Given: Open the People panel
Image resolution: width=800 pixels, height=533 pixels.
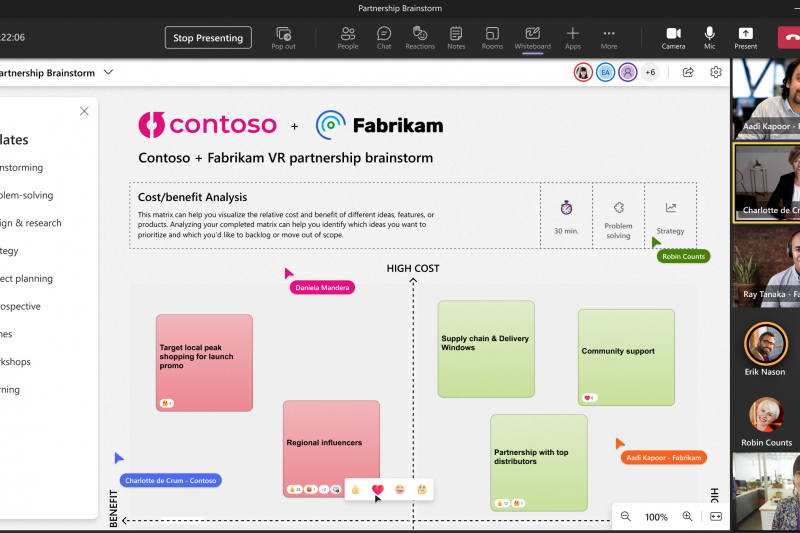Looking at the screenshot, I should (348, 38).
